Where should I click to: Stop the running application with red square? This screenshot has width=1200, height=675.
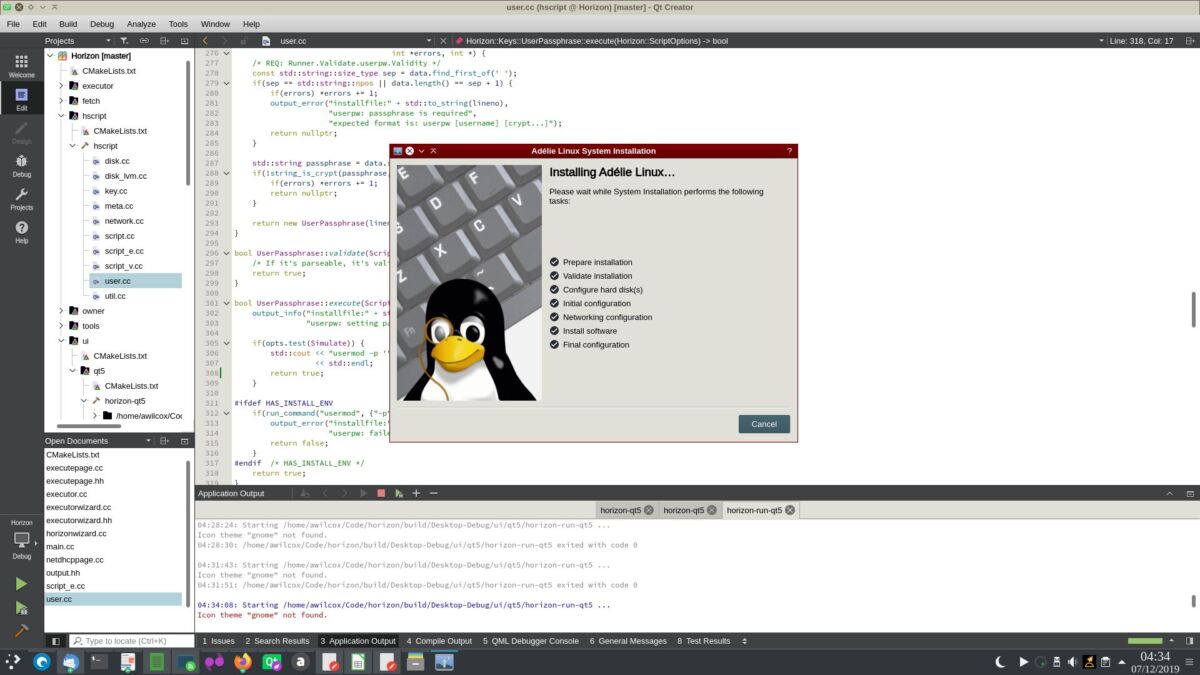pos(380,493)
